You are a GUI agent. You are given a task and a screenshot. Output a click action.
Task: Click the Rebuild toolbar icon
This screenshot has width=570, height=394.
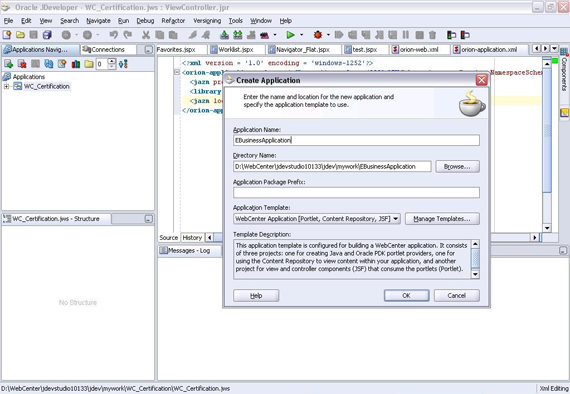tap(238, 35)
